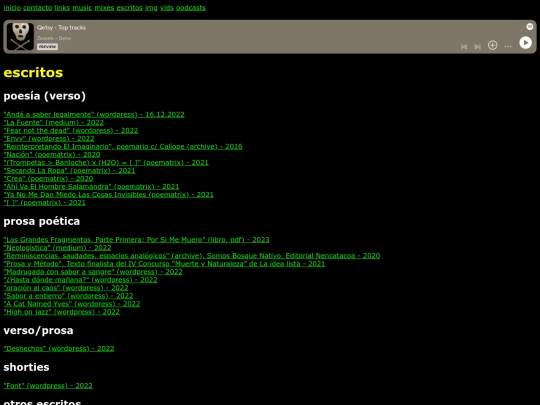Navigate to the mixes page
The image size is (540, 405).
(x=104, y=8)
